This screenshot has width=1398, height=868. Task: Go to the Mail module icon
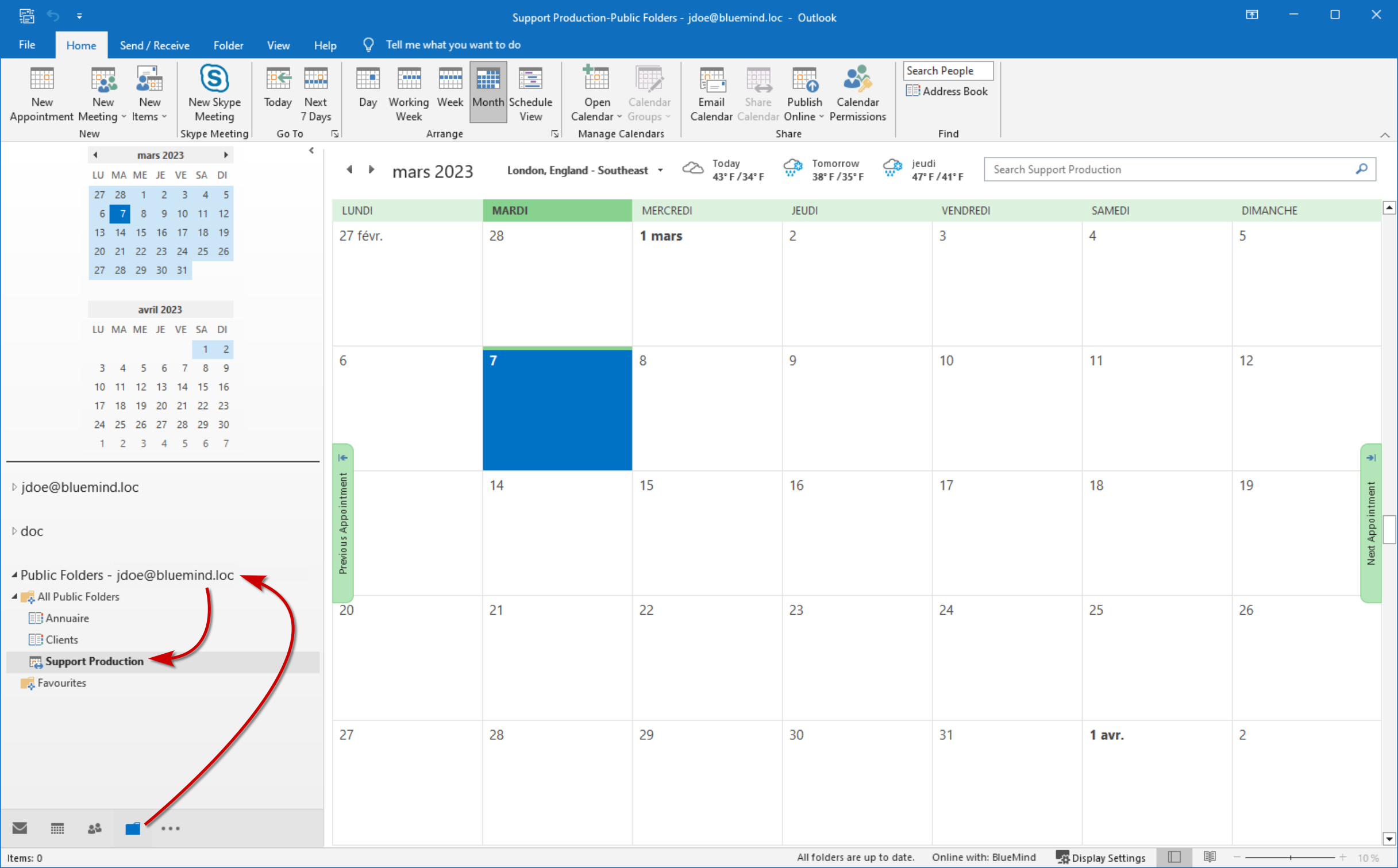coord(20,828)
